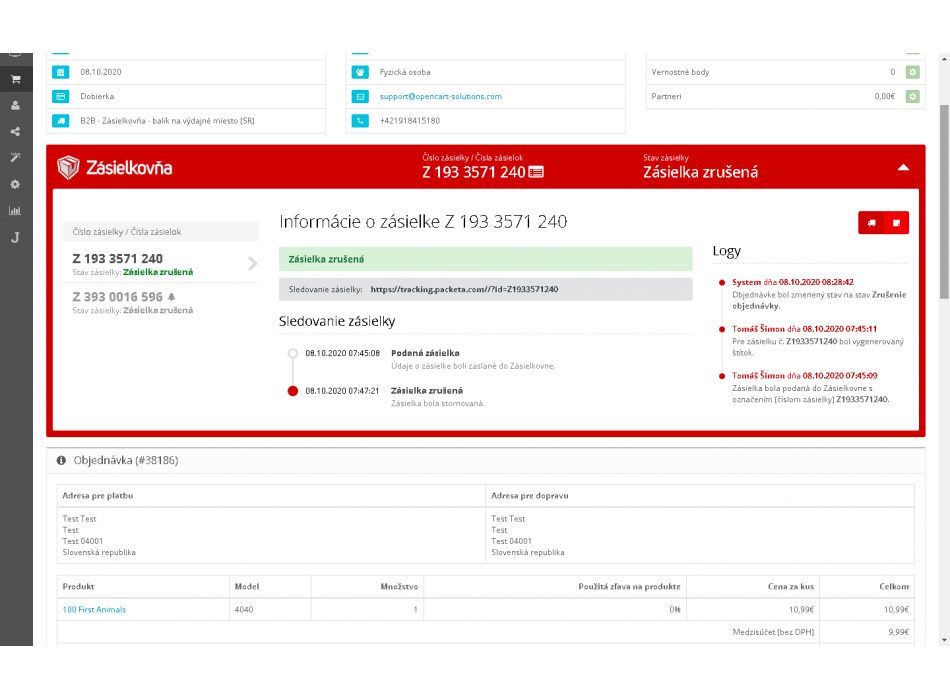
Task: Add Vernostné body with green plus
Action: pos(912,72)
